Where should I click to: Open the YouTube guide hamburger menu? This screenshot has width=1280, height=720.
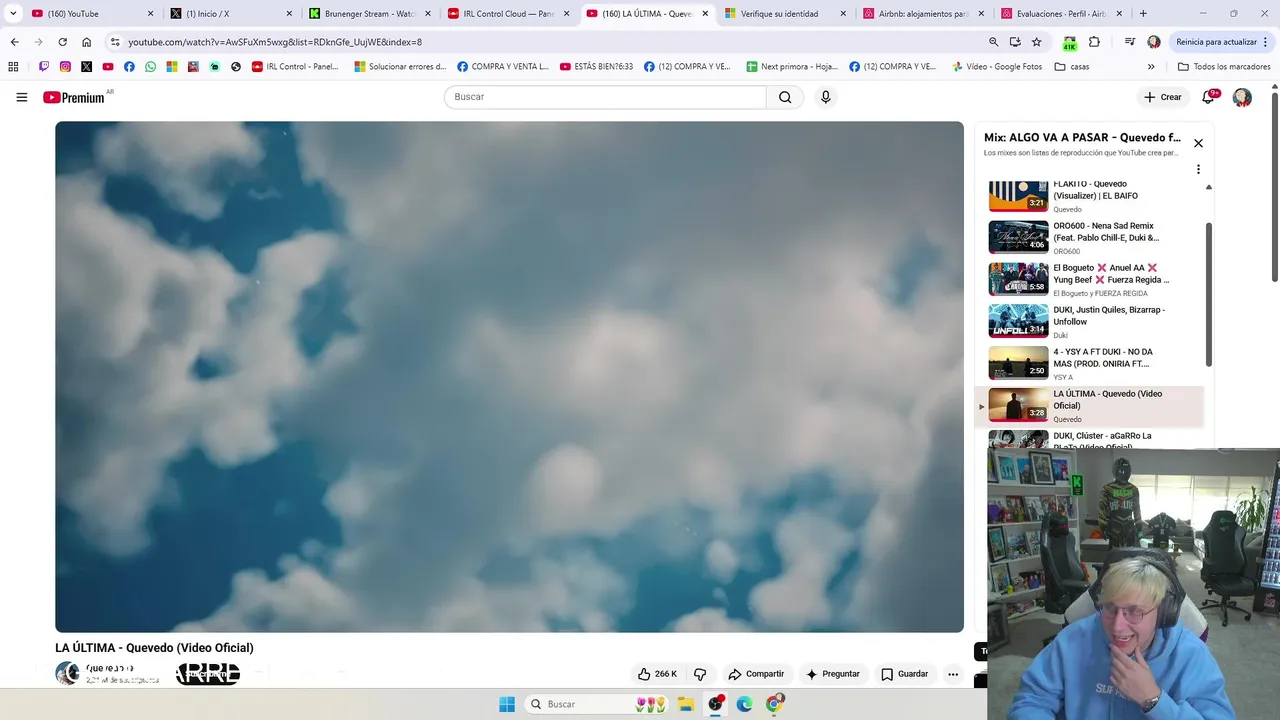coord(21,97)
